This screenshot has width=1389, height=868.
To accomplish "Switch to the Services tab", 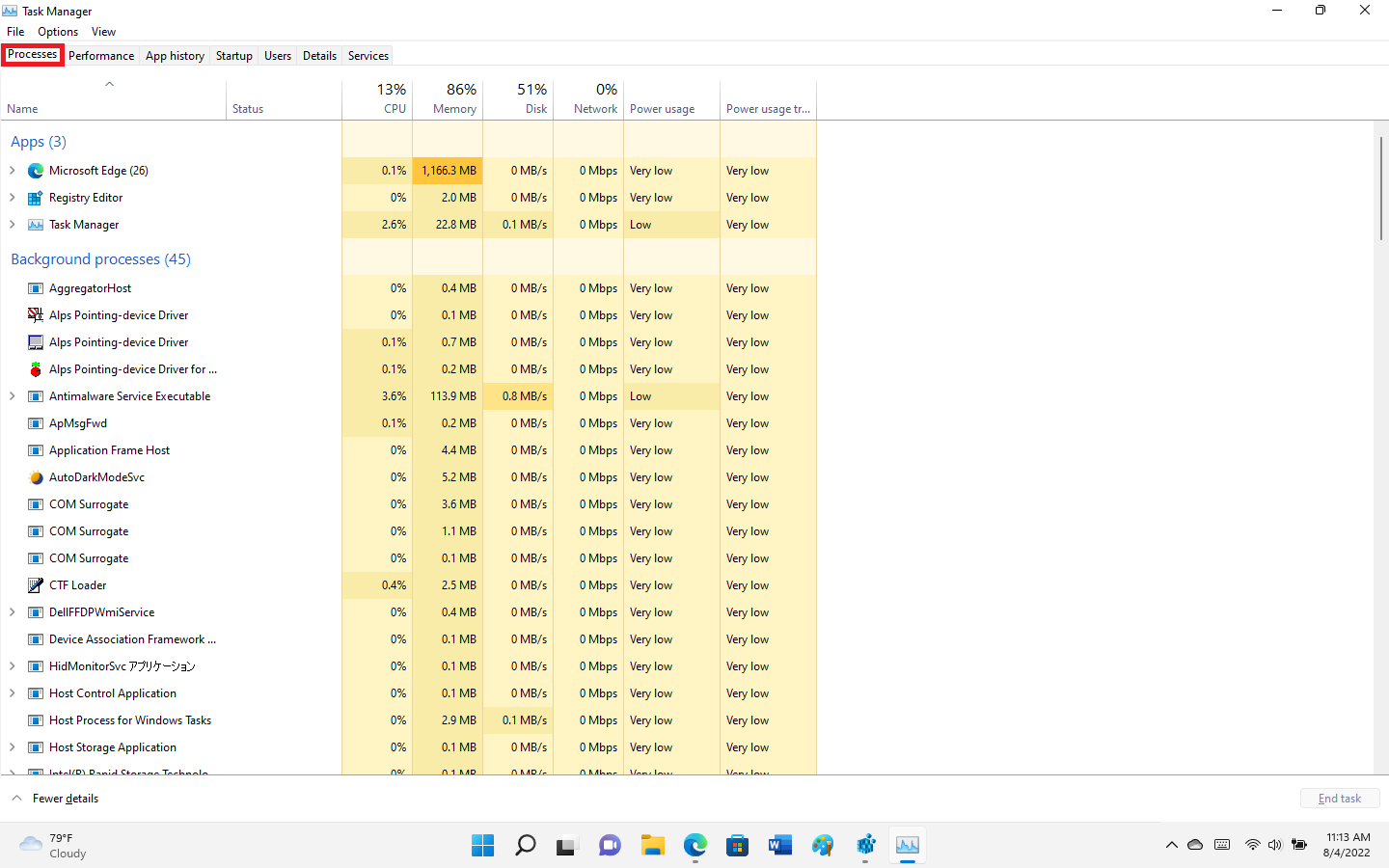I will pos(368,56).
